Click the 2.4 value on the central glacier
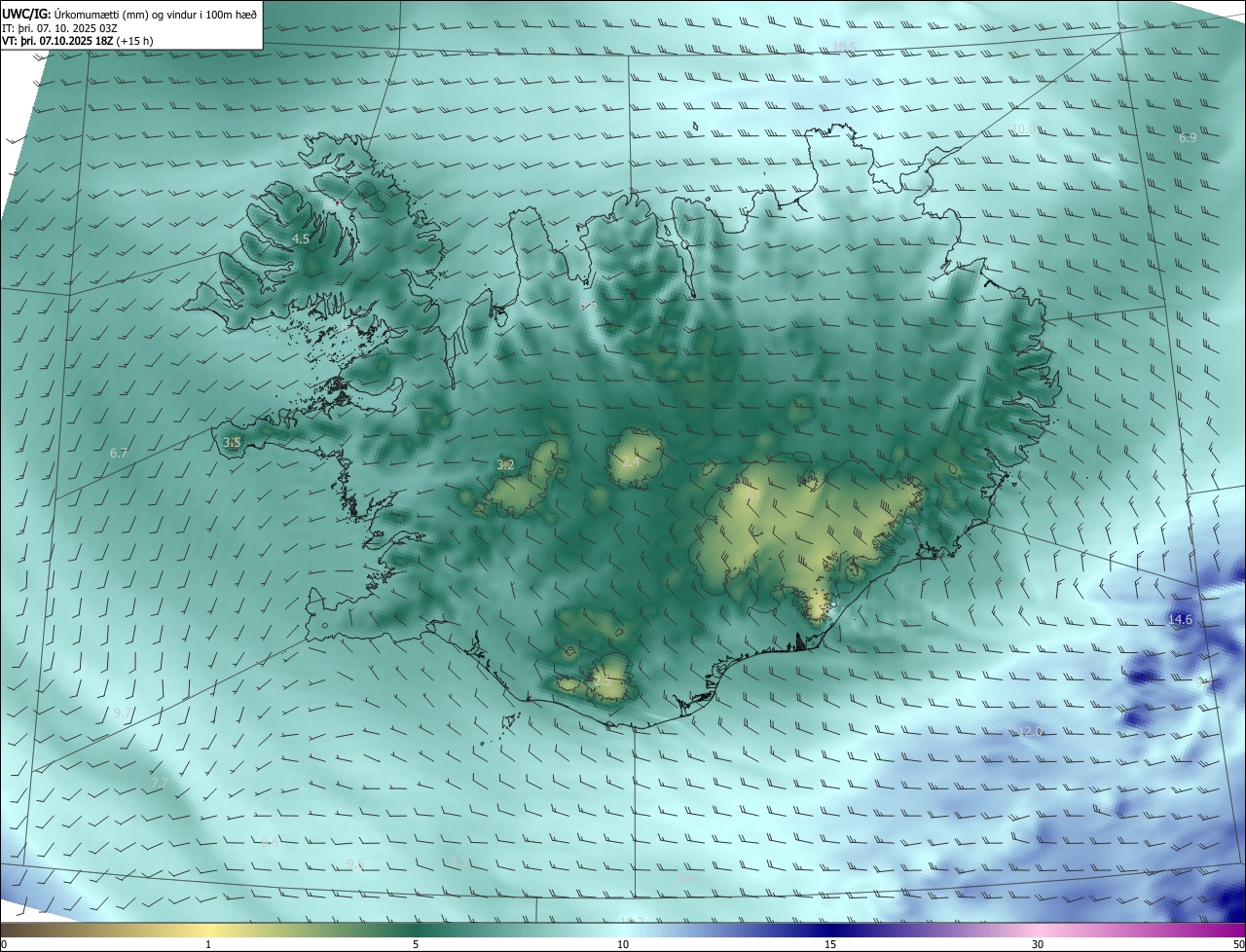 click(x=631, y=462)
